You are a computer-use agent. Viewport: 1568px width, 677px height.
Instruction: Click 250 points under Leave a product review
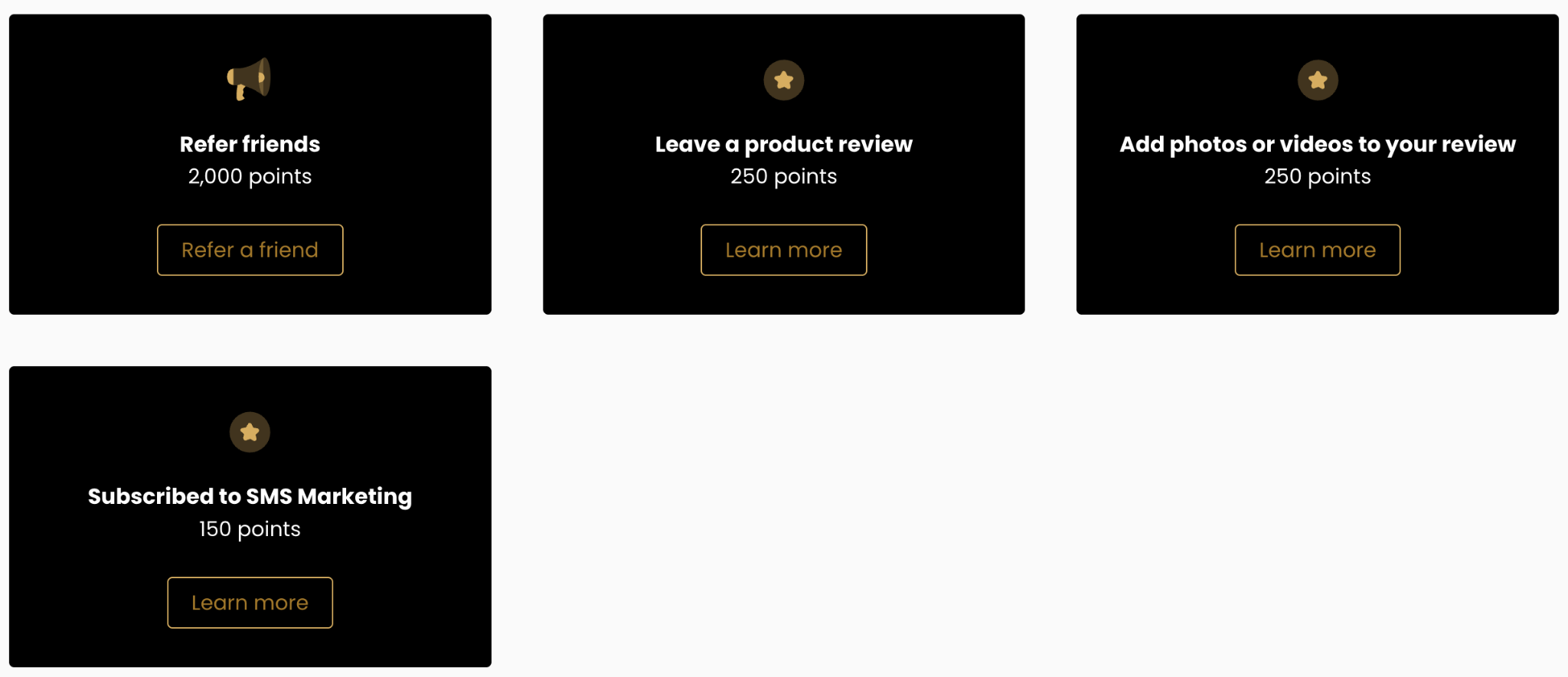[783, 176]
